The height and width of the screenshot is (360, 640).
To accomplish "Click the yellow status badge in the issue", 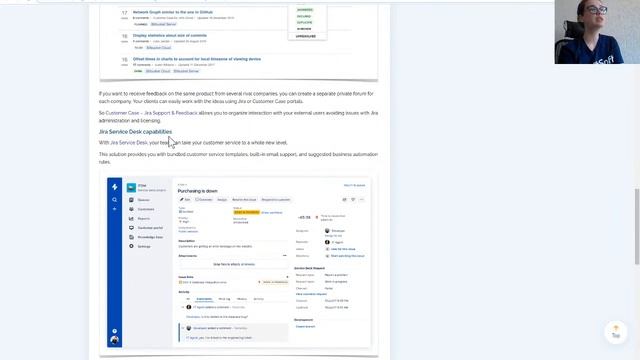I will (247, 212).
